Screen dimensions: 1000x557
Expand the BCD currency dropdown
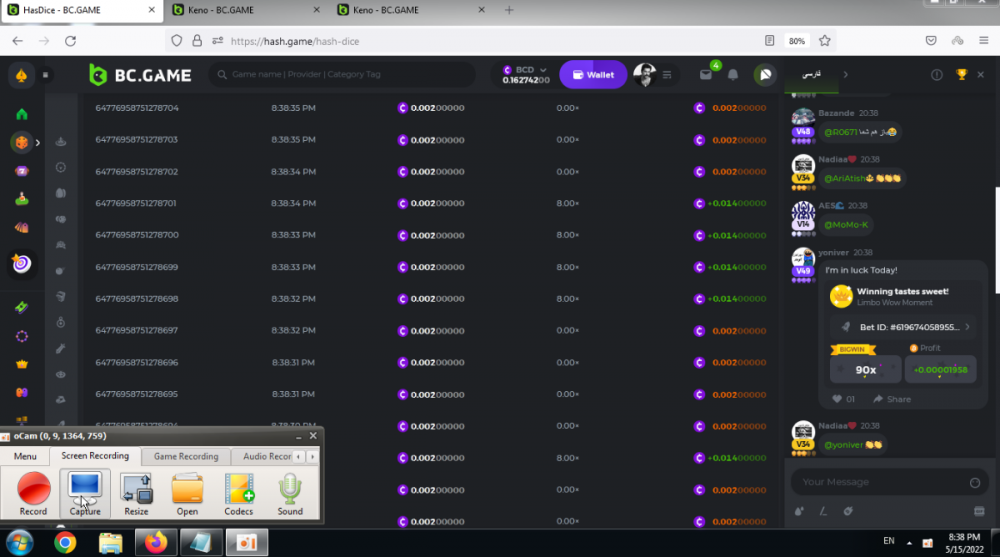coord(543,70)
